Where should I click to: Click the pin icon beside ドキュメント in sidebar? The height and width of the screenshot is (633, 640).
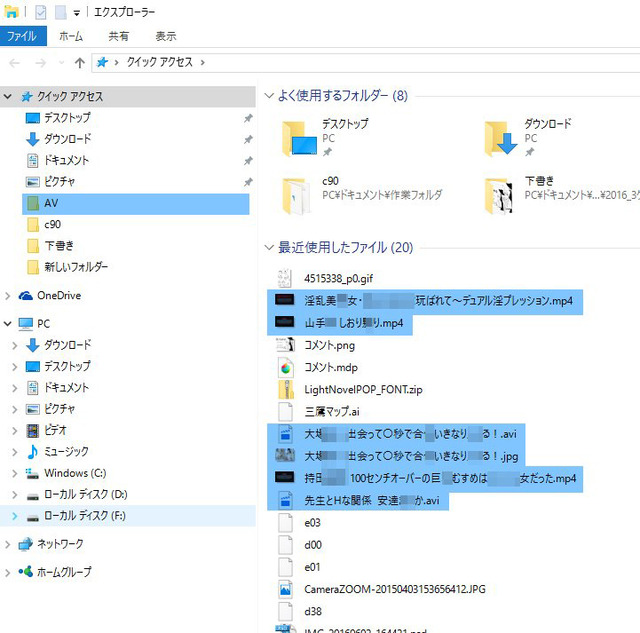pos(248,160)
